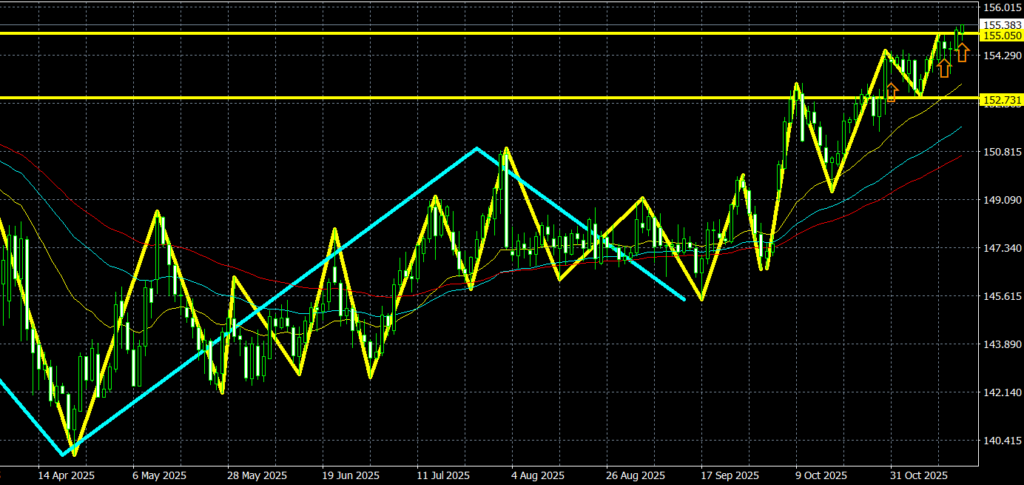Click the 14 Apr 2025 date label
This screenshot has width=1024, height=485.
click(65, 475)
